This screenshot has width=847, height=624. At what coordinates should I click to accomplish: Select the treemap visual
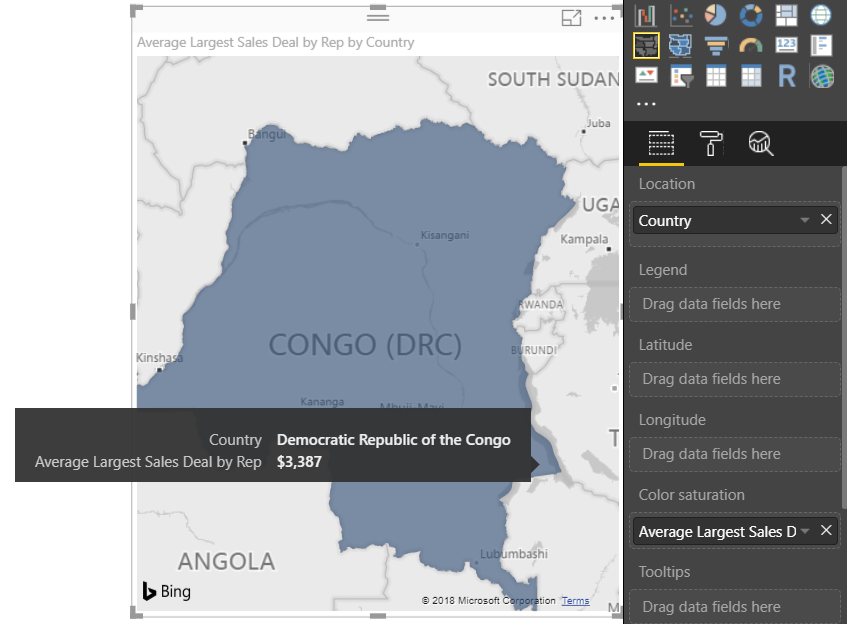tap(786, 15)
